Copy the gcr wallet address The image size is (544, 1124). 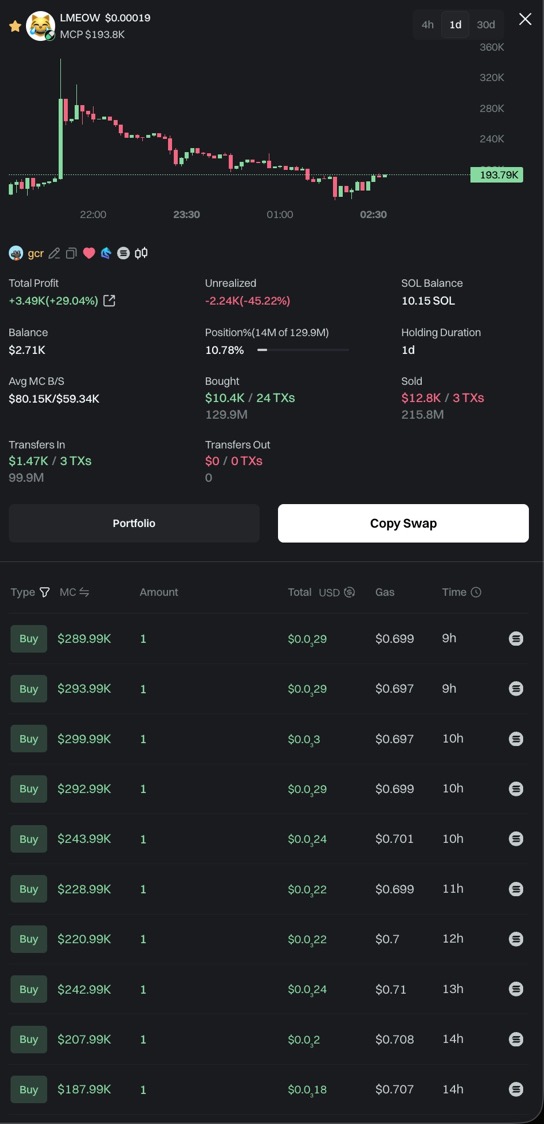click(71, 253)
